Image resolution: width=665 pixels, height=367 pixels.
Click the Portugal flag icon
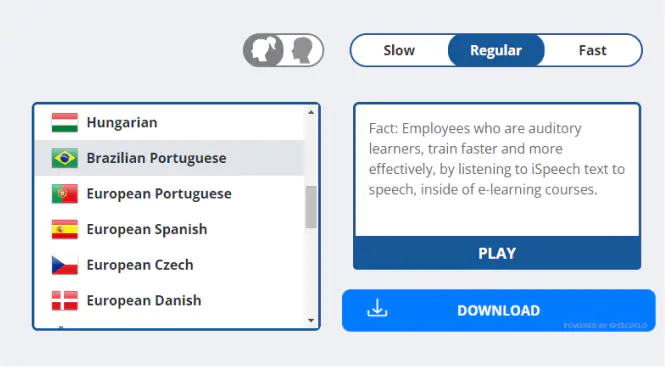[65, 194]
